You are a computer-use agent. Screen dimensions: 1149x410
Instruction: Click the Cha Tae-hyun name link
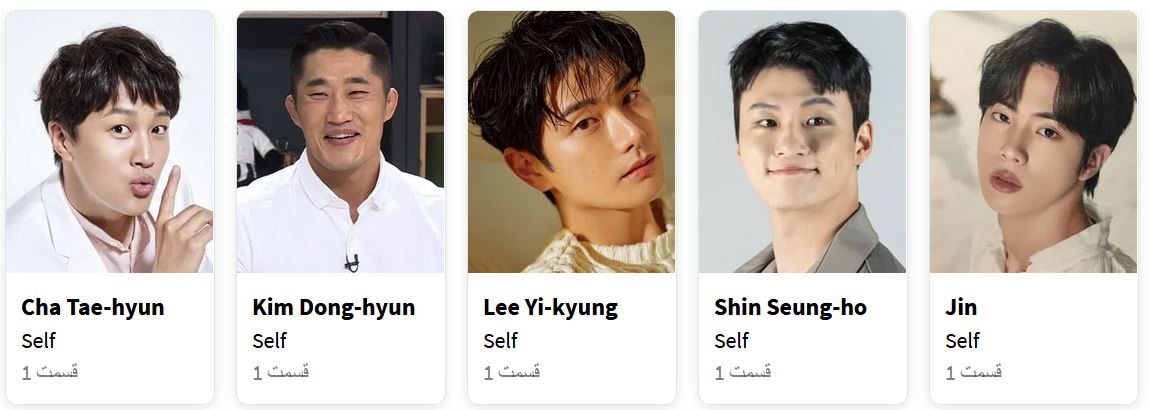click(93, 308)
